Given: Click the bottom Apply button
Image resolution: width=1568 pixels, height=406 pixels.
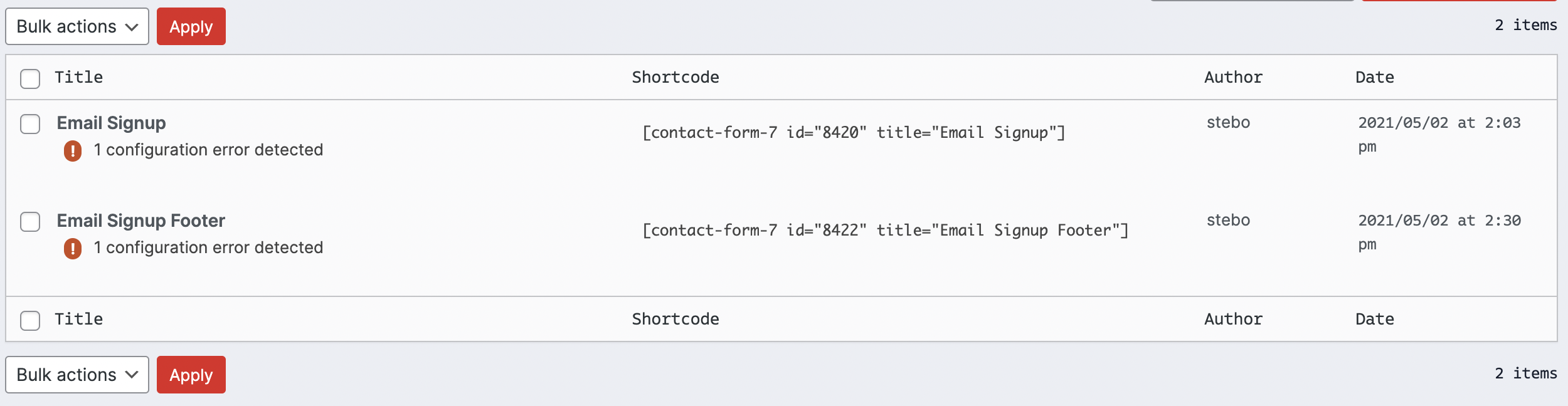Looking at the screenshot, I should click(x=191, y=375).
